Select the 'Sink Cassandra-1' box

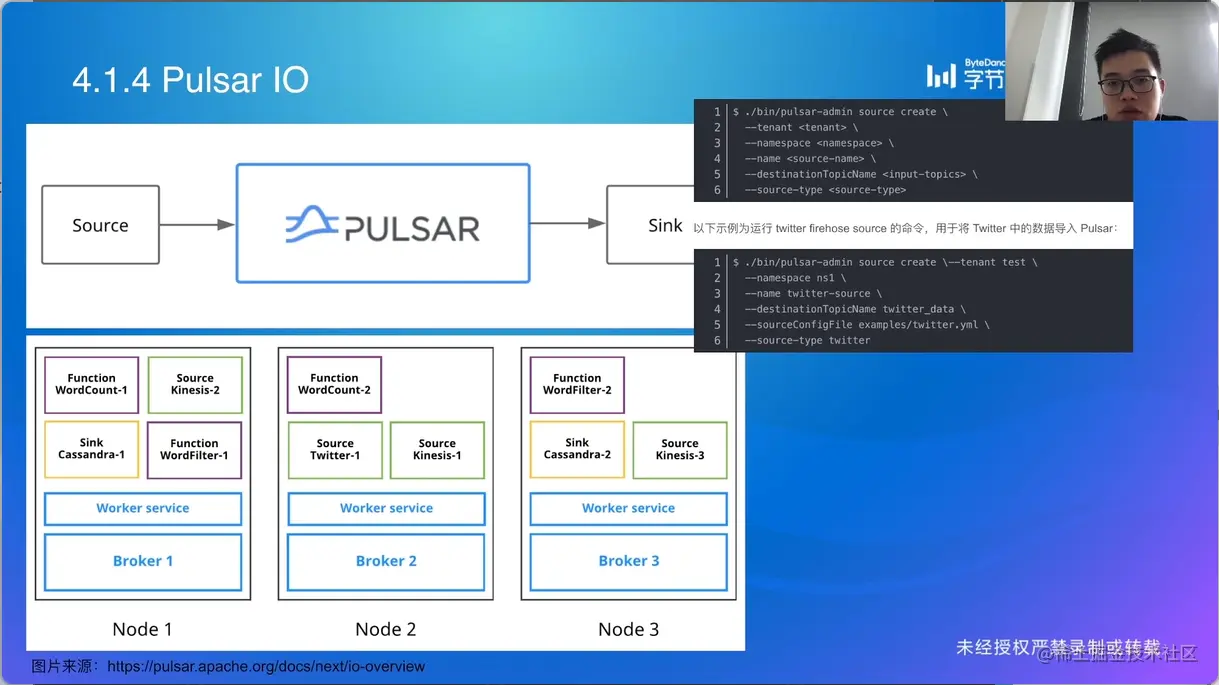pyautogui.click(x=91, y=449)
